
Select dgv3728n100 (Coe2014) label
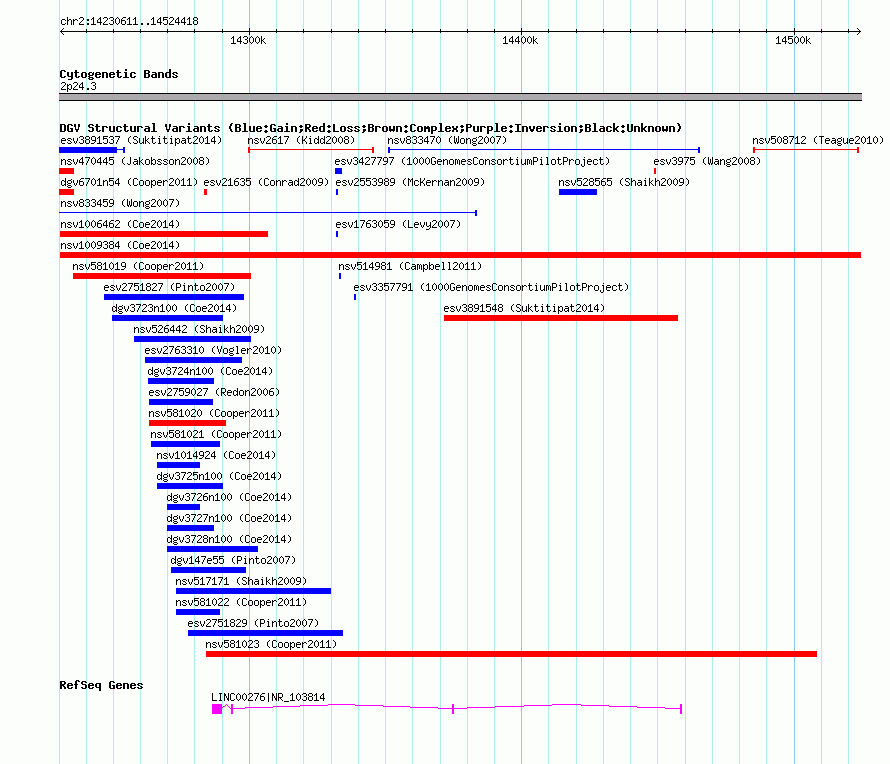click(x=229, y=539)
